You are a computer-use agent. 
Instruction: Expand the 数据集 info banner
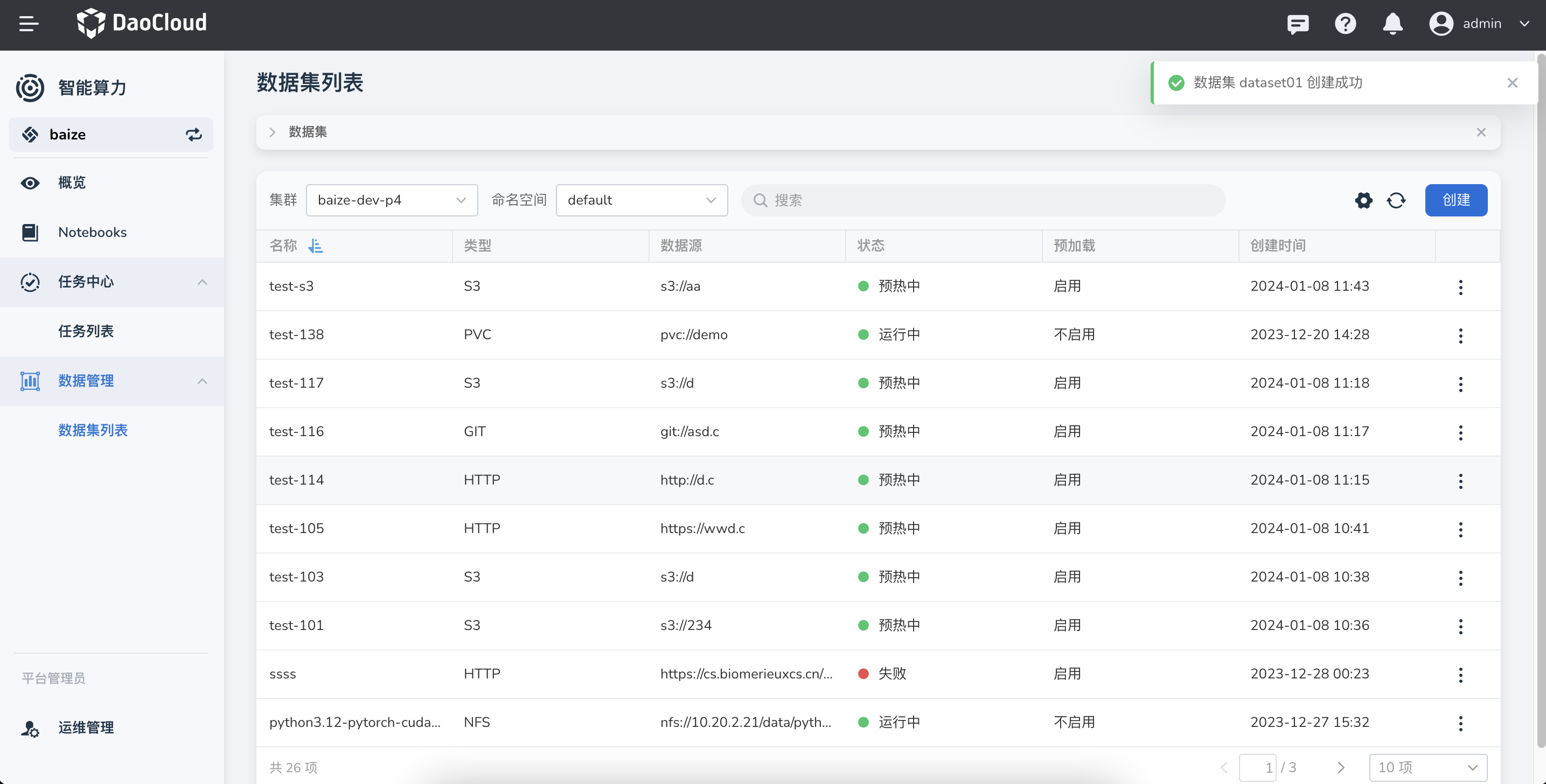pyautogui.click(x=273, y=132)
